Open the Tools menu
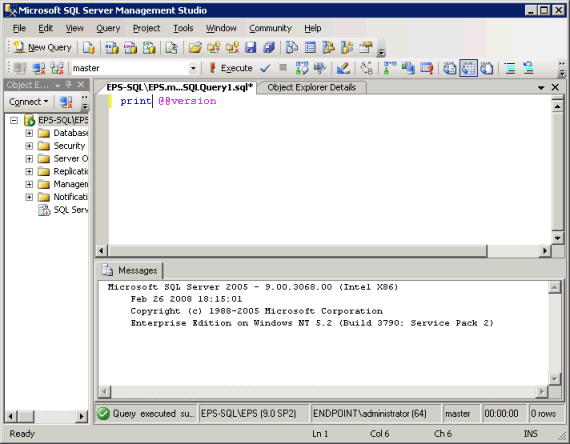The width and height of the screenshot is (570, 444). 183,28
